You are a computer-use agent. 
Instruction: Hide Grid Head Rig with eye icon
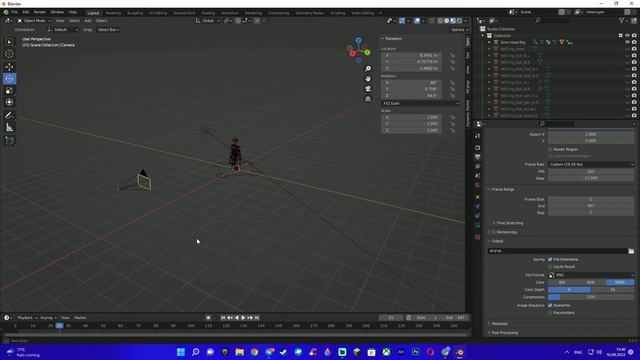coord(627,42)
